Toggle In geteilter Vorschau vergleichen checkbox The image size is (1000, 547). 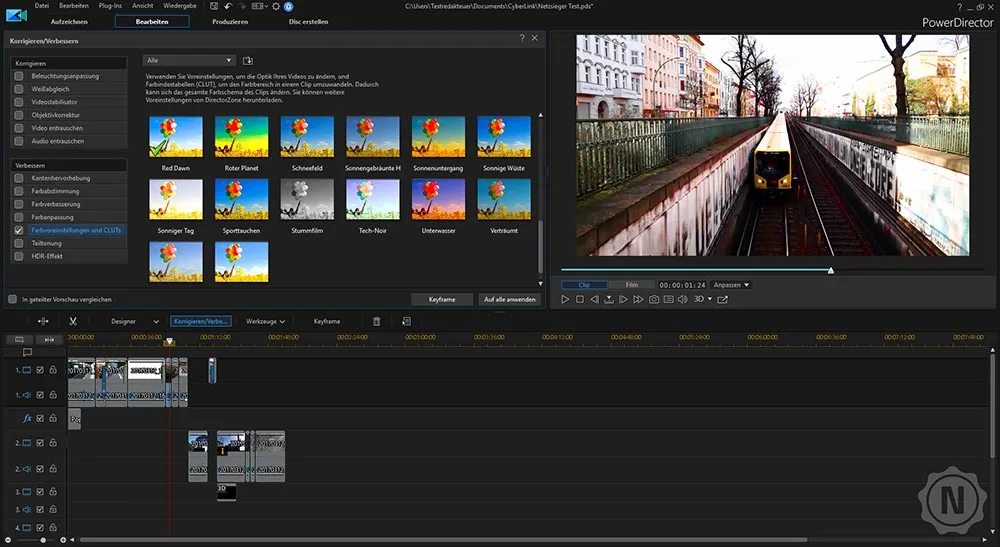tap(13, 299)
